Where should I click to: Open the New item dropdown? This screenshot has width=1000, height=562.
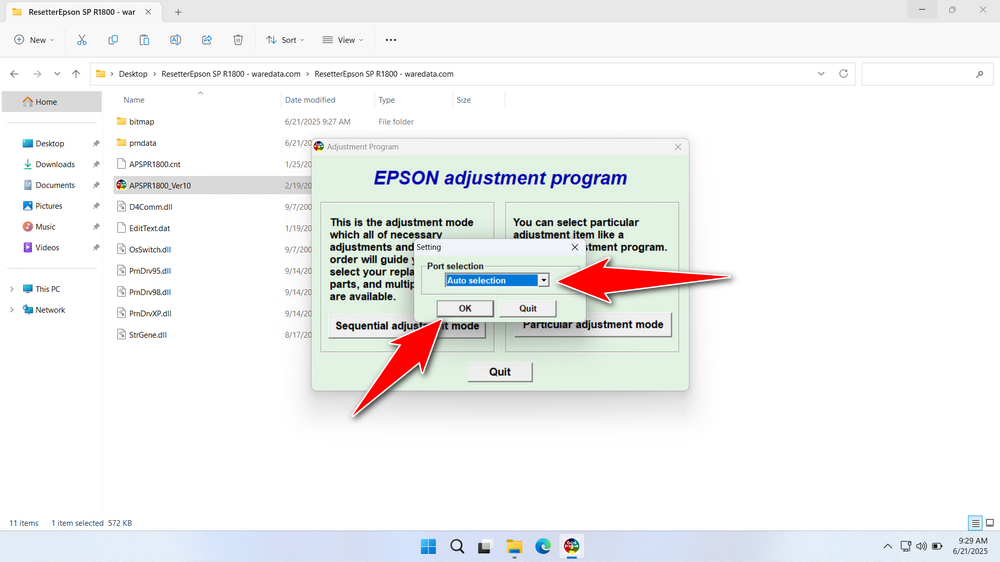pos(34,40)
